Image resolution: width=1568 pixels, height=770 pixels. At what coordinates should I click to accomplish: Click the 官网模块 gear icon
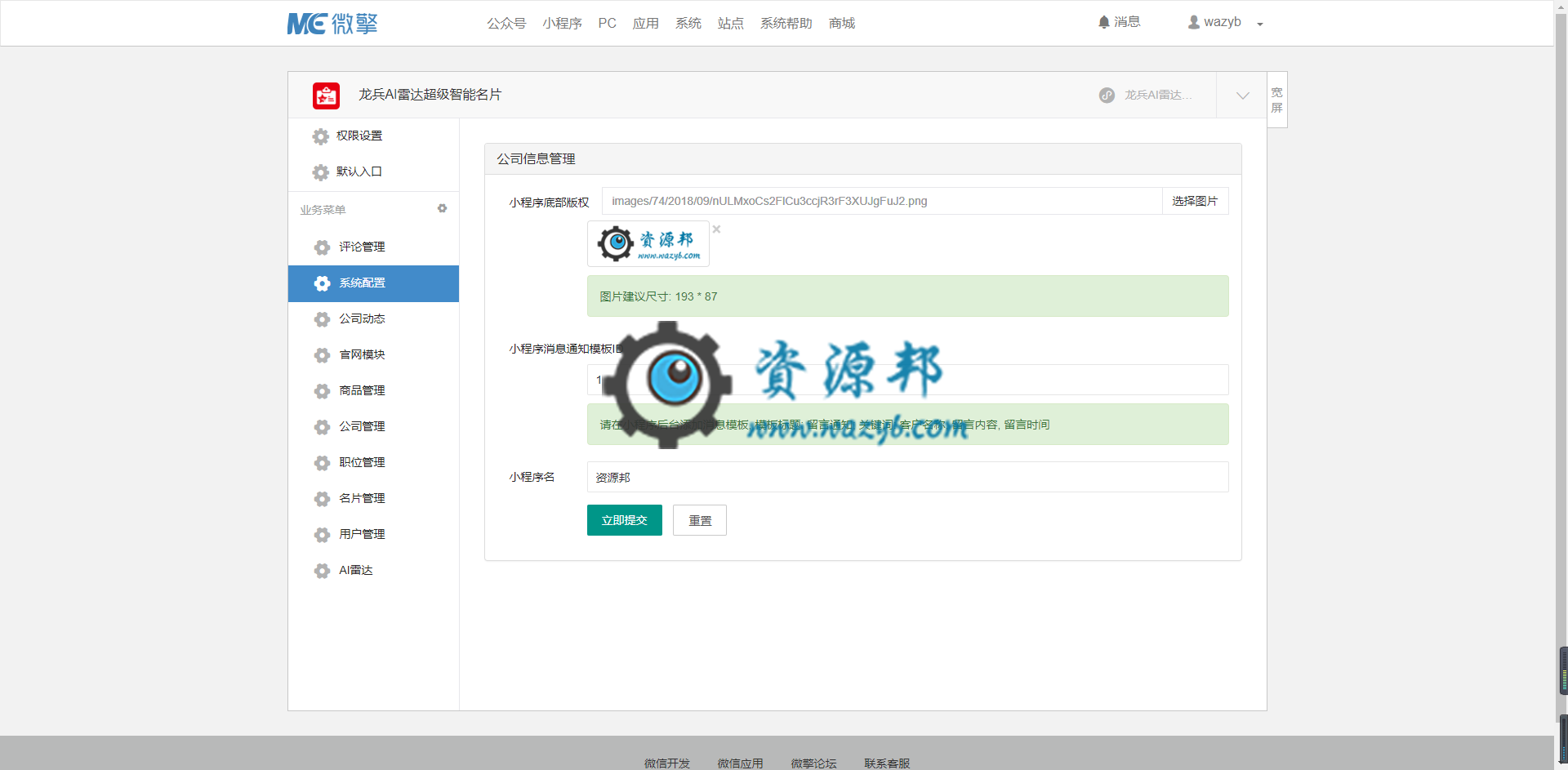(323, 355)
